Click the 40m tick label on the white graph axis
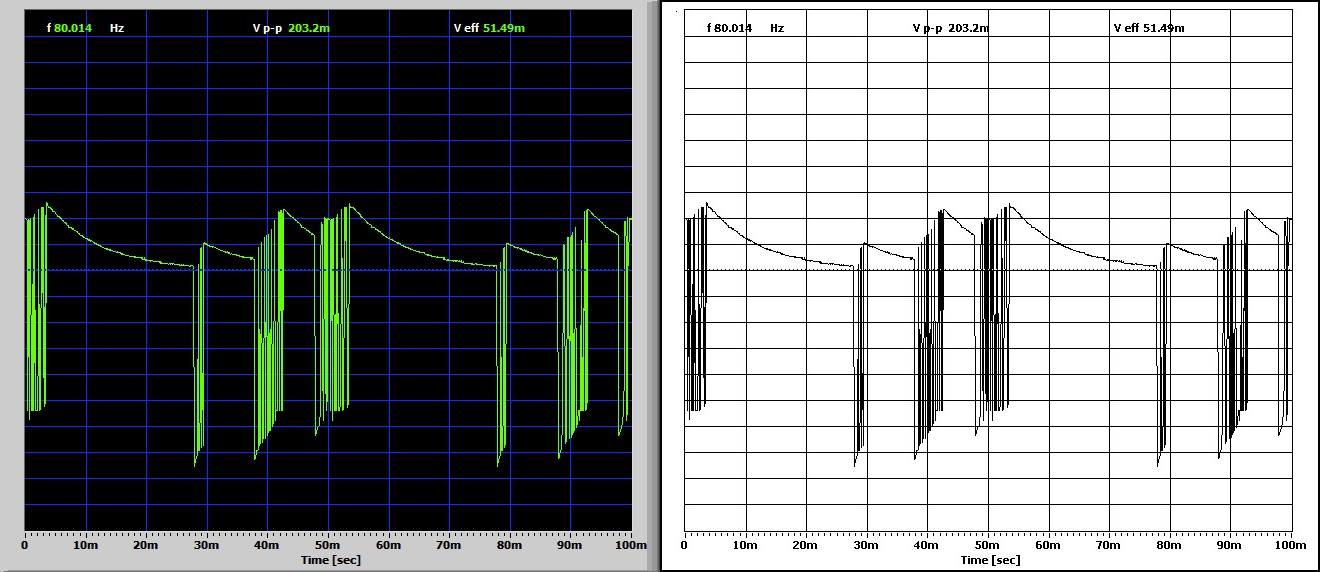The image size is (1320, 572). tap(927, 546)
